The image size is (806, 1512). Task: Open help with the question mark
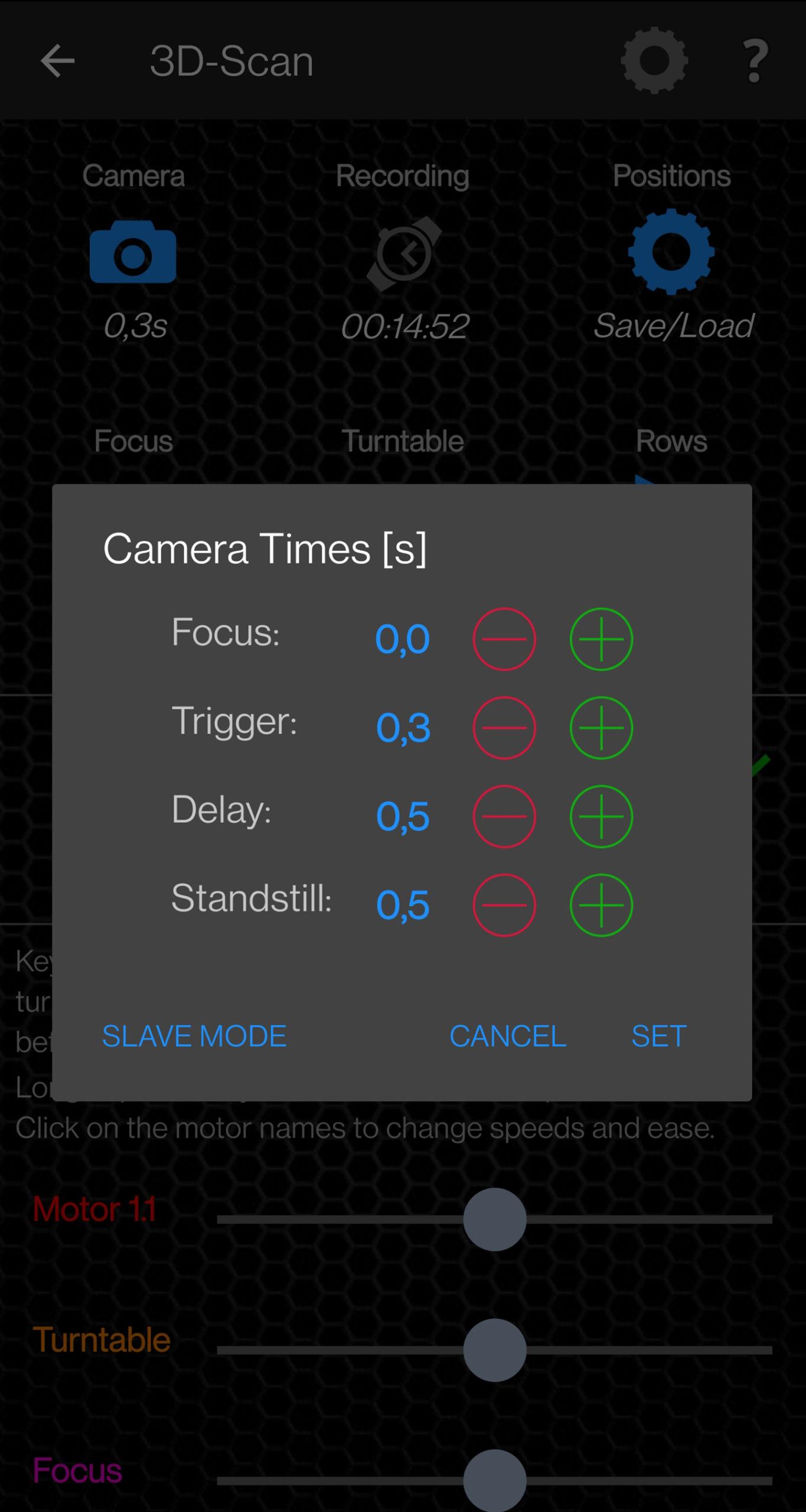755,61
